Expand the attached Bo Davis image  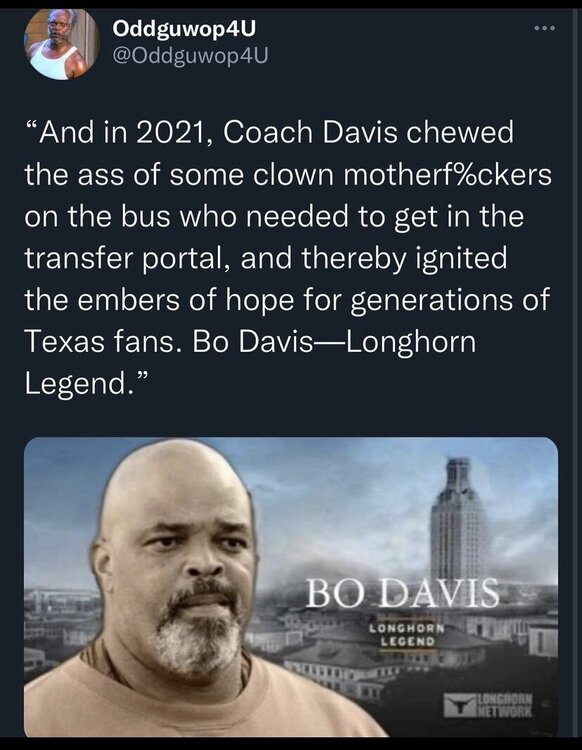291,587
